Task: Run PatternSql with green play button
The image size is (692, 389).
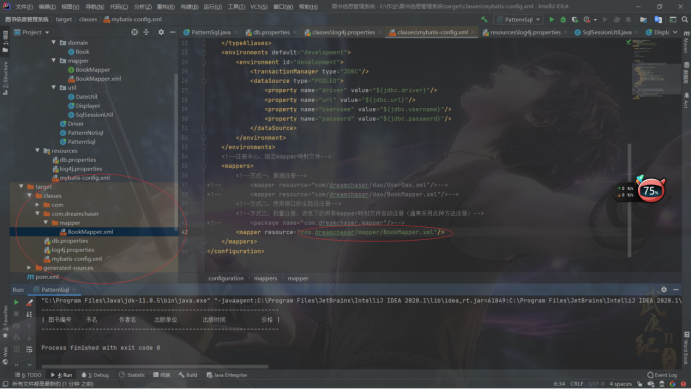Action: (x=551, y=19)
